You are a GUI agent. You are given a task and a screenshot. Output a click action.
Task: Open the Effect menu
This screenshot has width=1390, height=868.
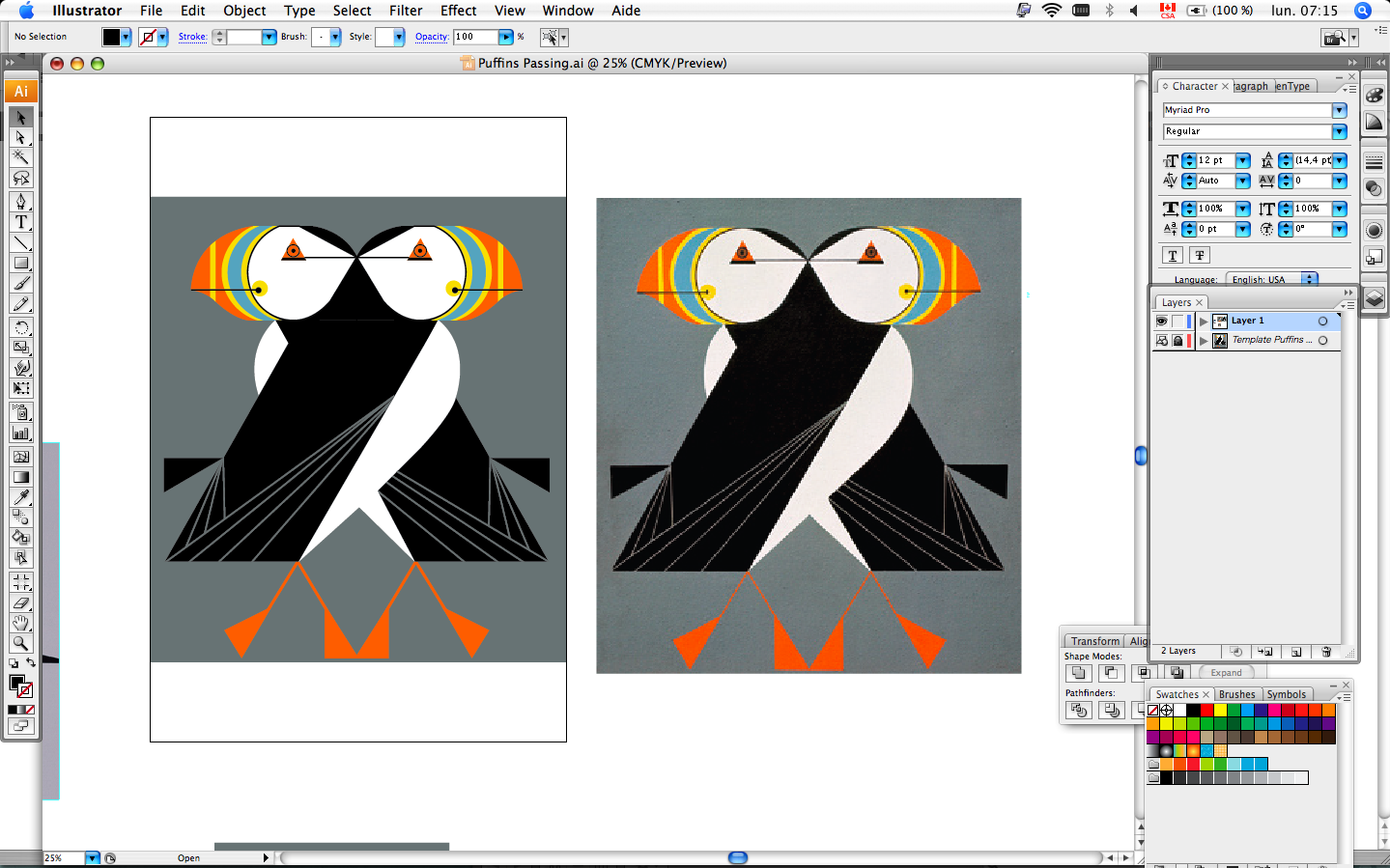pyautogui.click(x=459, y=11)
